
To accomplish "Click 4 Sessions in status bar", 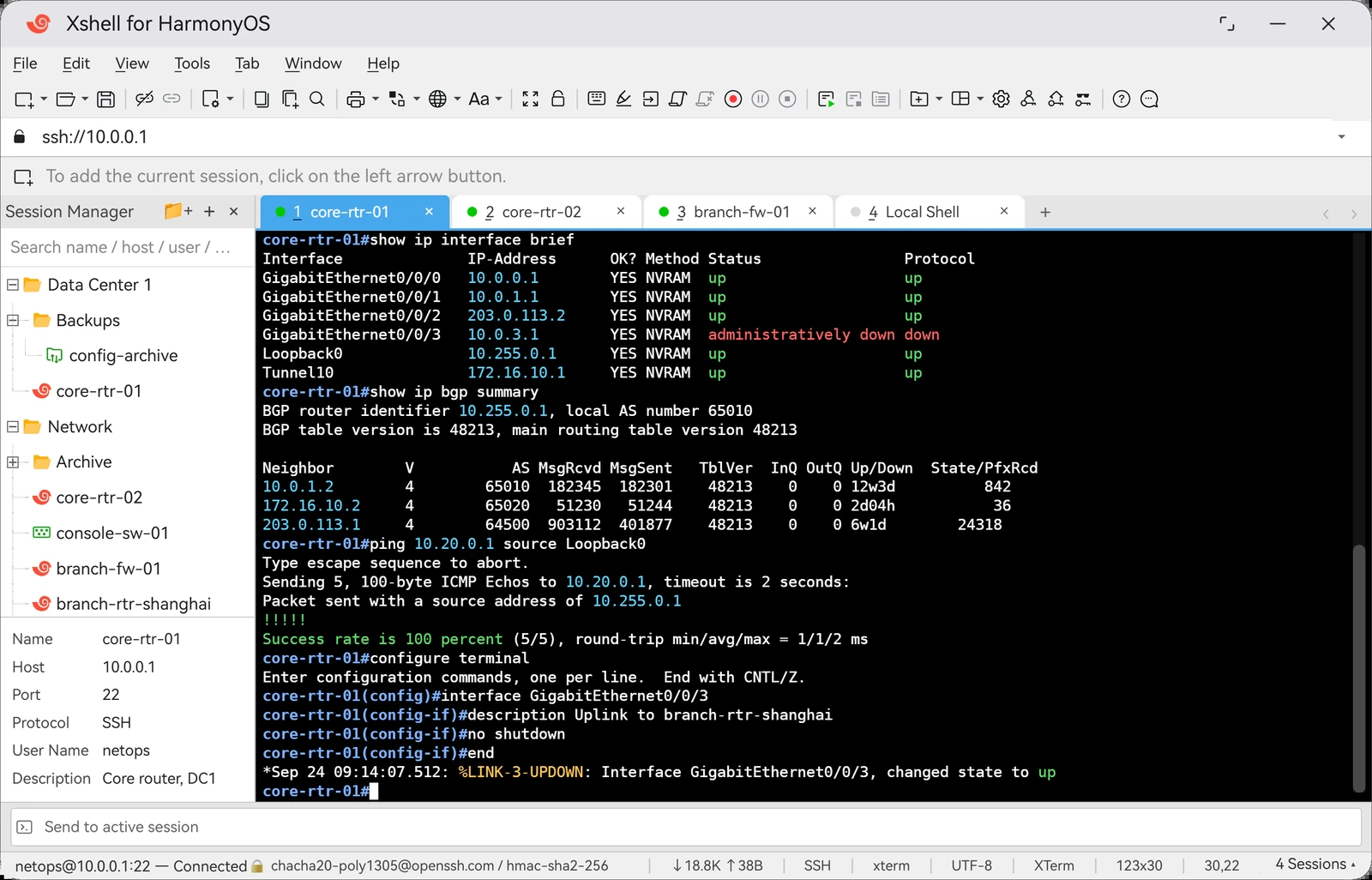I will 1315,865.
